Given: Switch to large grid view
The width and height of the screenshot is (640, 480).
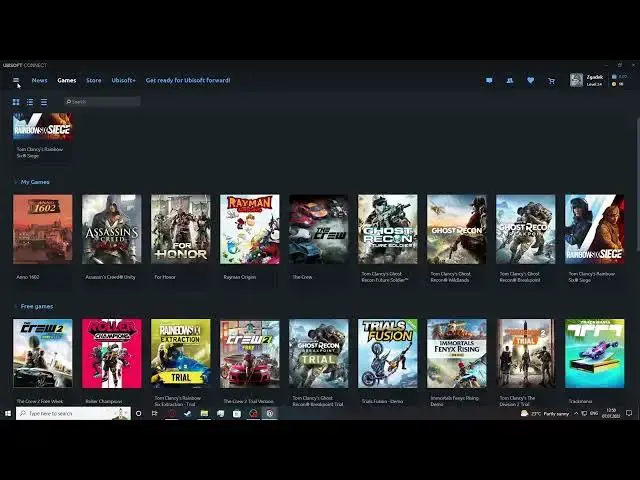Looking at the screenshot, I should click(16, 102).
